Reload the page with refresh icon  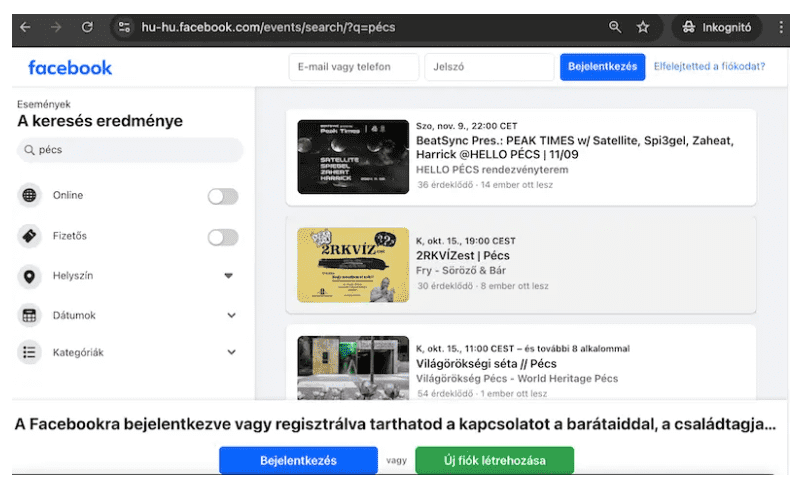click(x=87, y=27)
